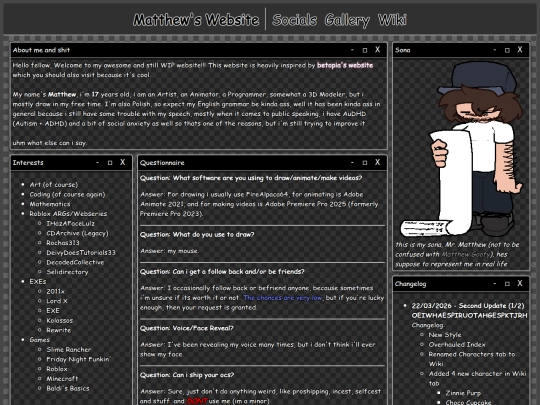Click '2011x' under EXEs

pyautogui.click(x=55, y=291)
